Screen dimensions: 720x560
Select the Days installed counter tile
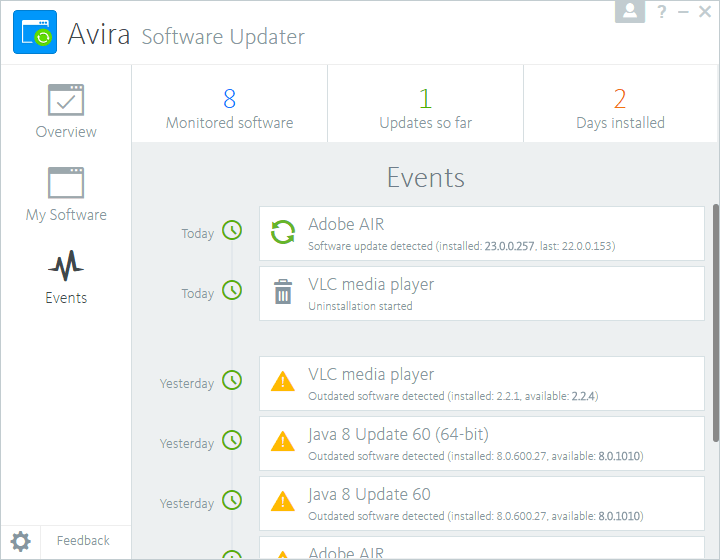pos(620,104)
